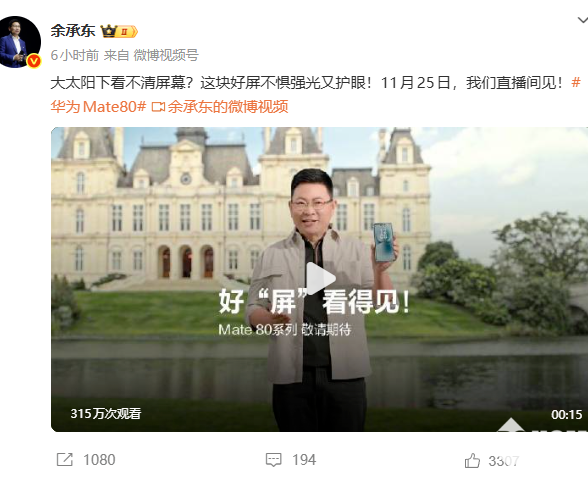Screen dimensions: 588x480
Task: Open the 微博视频号 source link
Action: [166, 55]
